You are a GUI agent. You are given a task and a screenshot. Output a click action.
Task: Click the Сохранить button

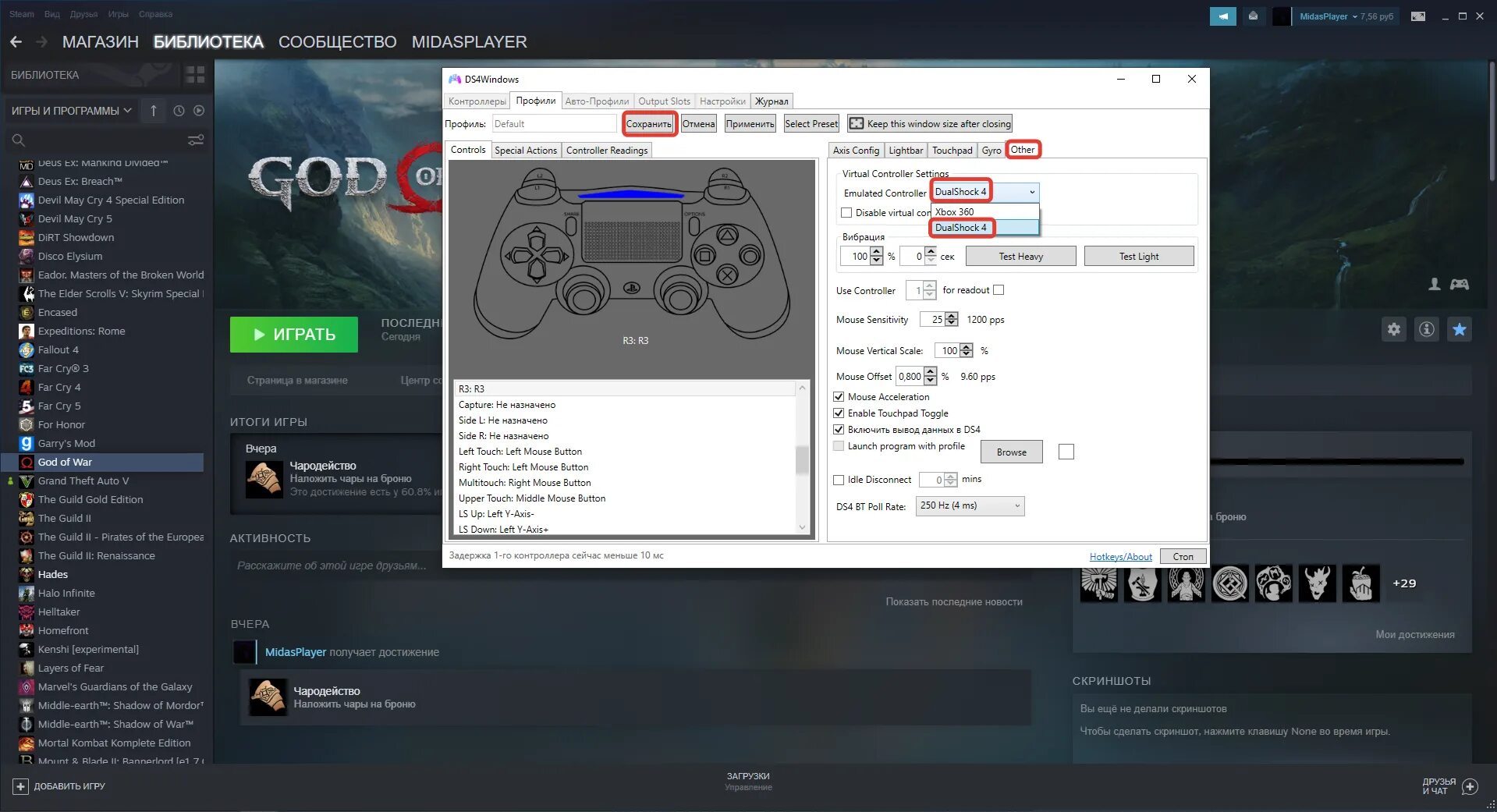pos(649,124)
